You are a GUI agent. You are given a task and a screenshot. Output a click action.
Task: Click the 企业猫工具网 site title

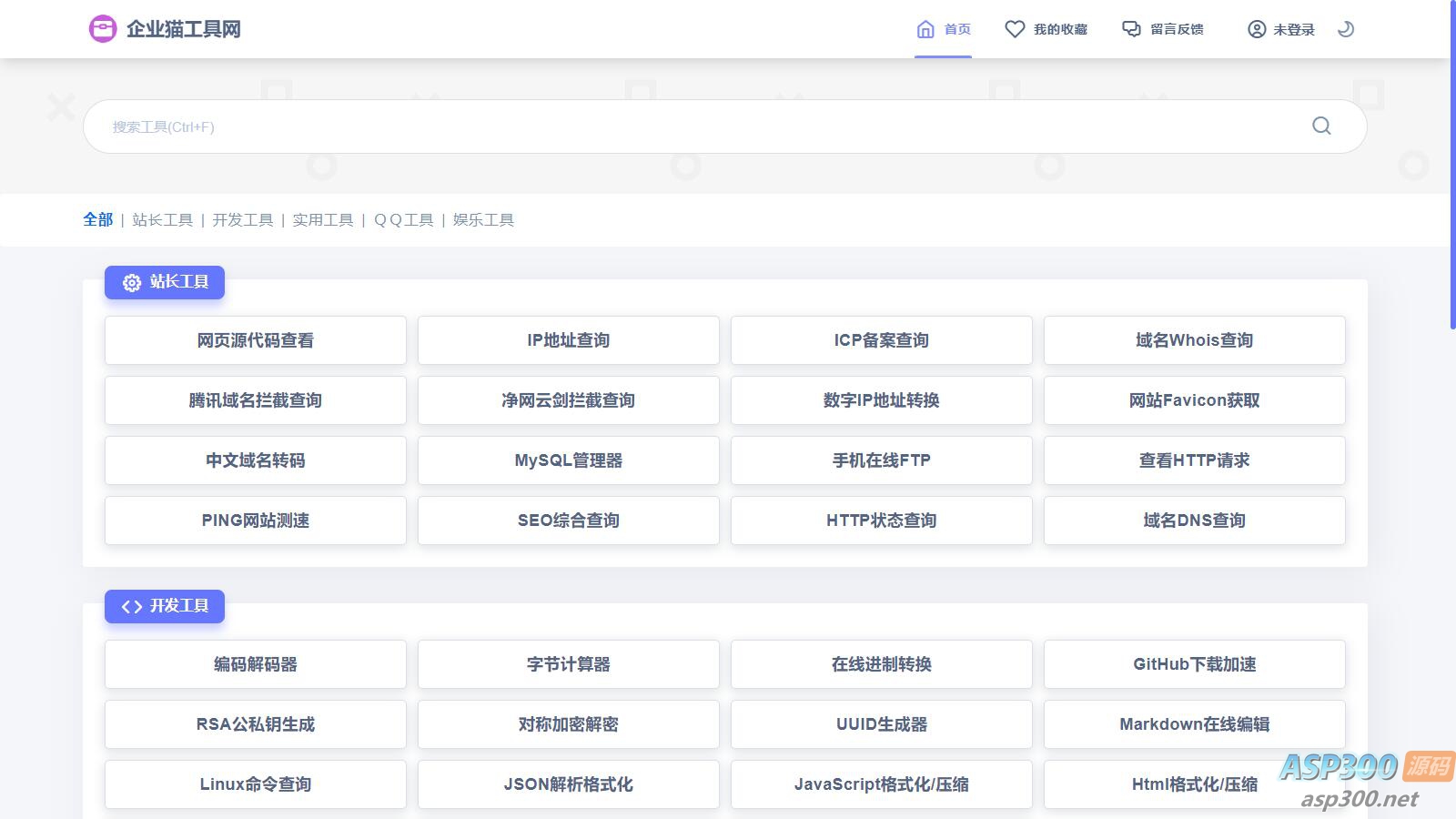coord(184,29)
